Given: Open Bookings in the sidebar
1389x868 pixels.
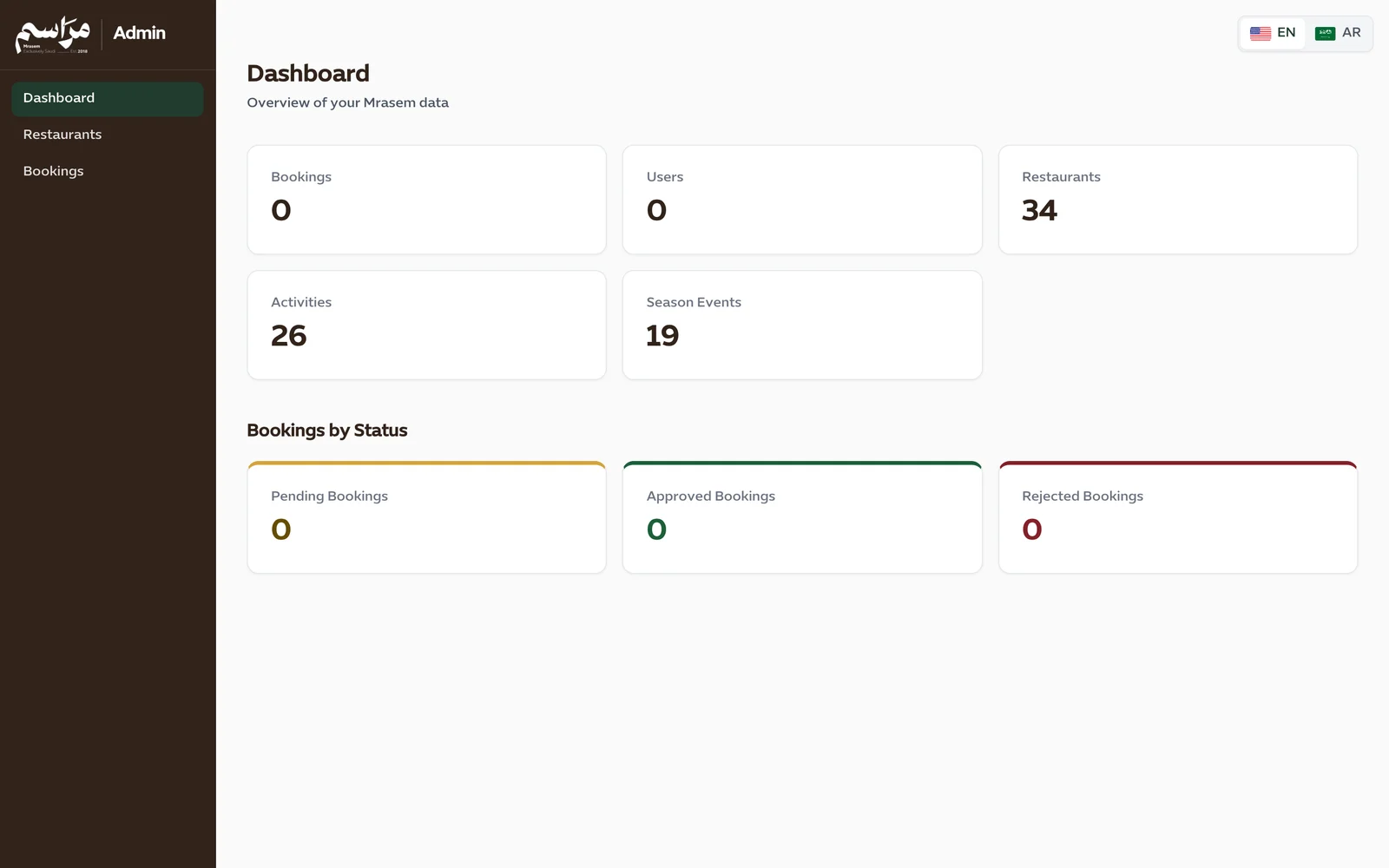Looking at the screenshot, I should click(108, 171).
